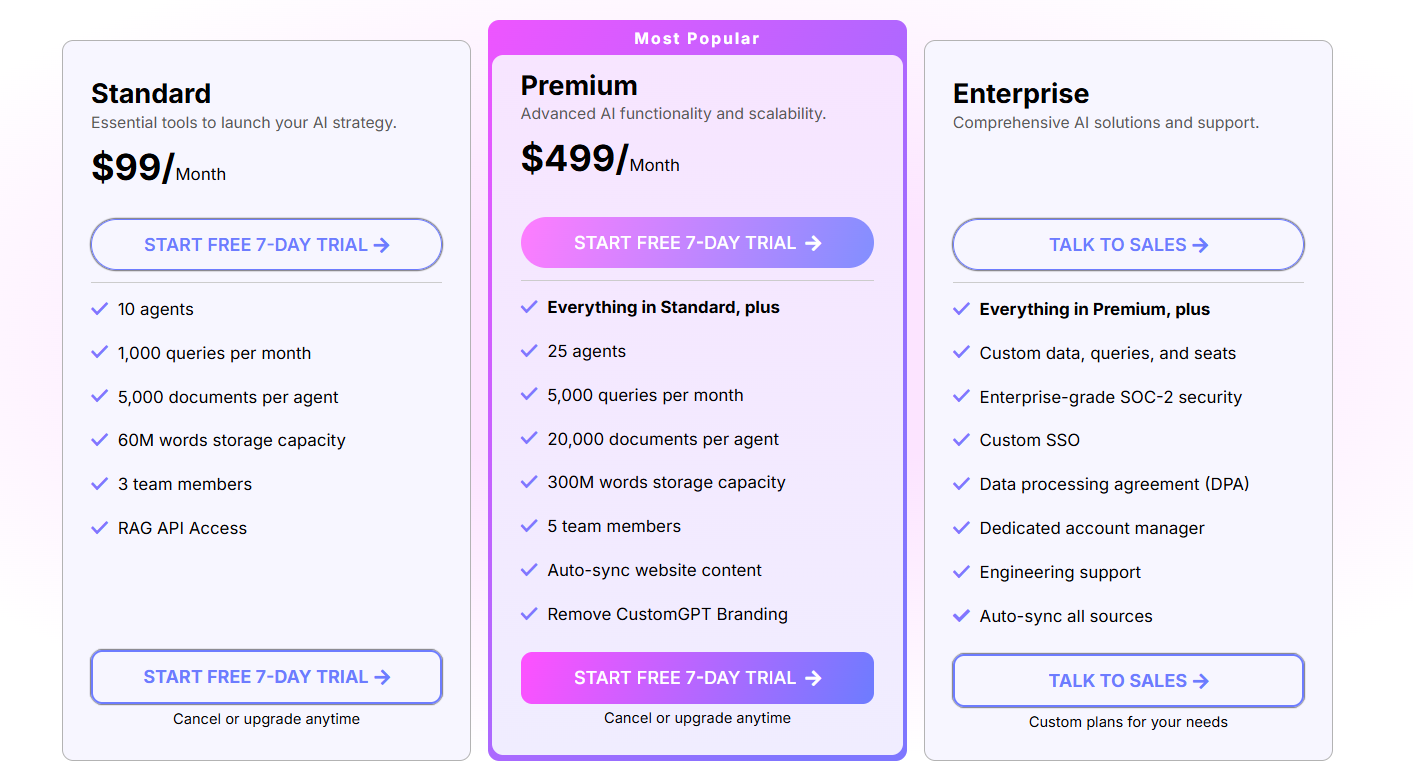
Task: Click checkmark beside 10 agents
Action: tap(99, 309)
